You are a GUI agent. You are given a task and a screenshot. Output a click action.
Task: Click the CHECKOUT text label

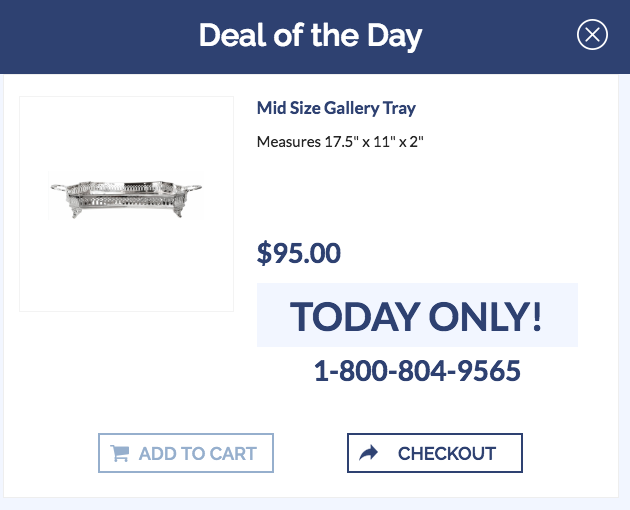coord(446,453)
